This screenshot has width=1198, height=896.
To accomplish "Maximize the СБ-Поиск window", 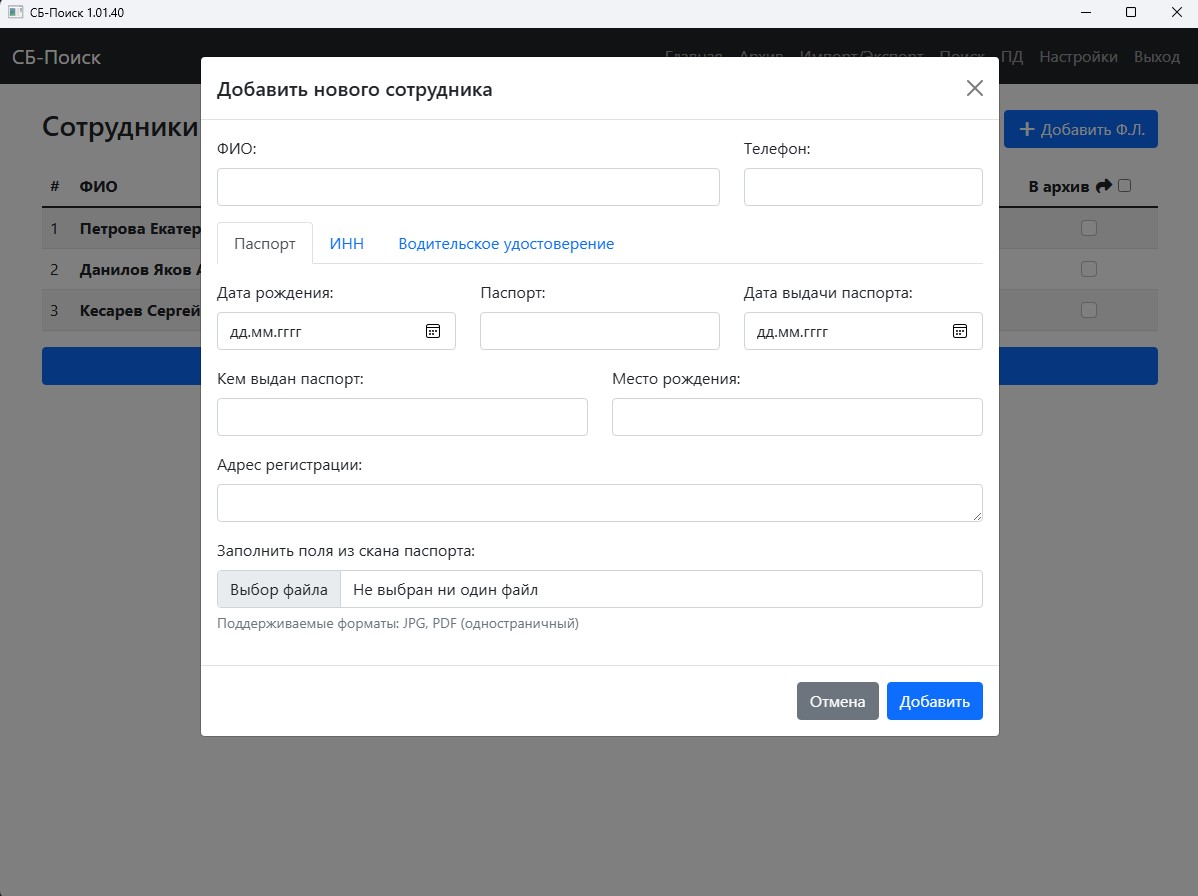I will tap(1131, 13).
